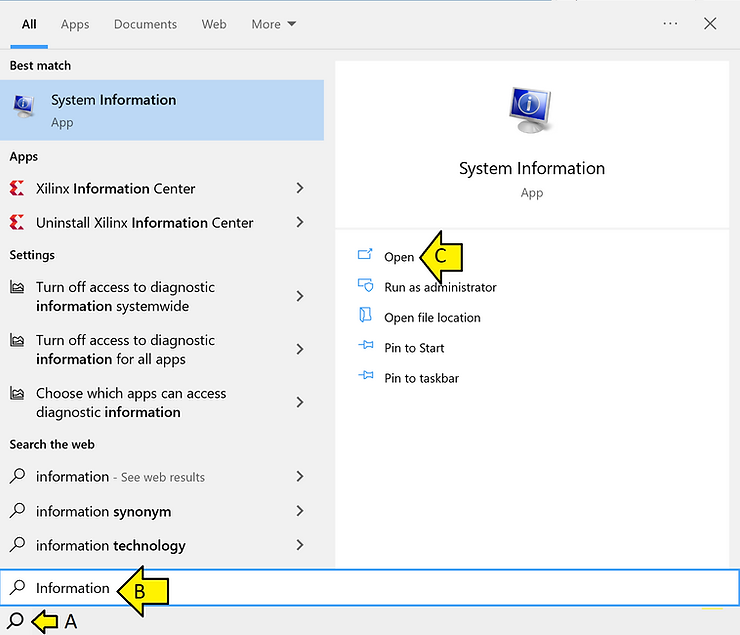Expand the Xilinx Information Center chevron
Screen dimensions: 740x635
(x=300, y=188)
